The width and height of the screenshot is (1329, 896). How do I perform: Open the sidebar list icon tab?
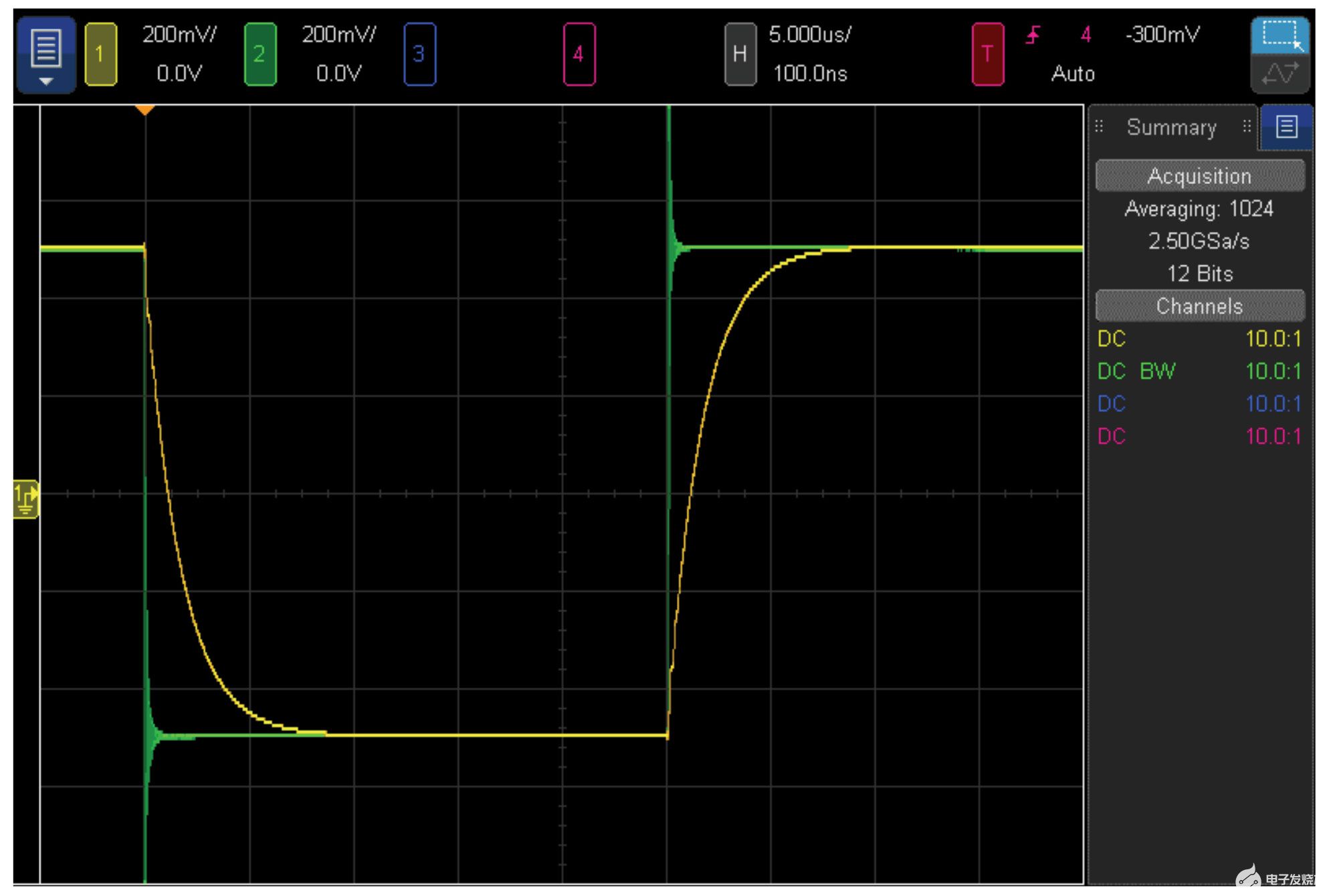[x=1286, y=126]
